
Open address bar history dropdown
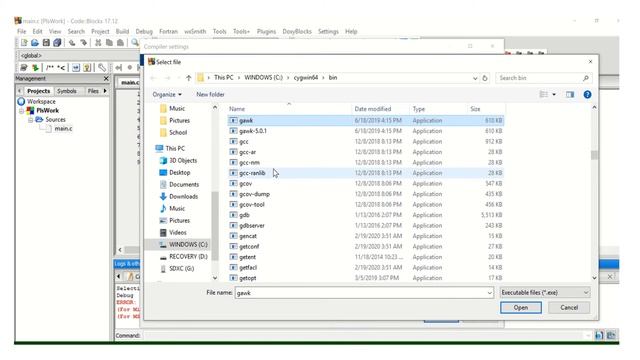475,78
